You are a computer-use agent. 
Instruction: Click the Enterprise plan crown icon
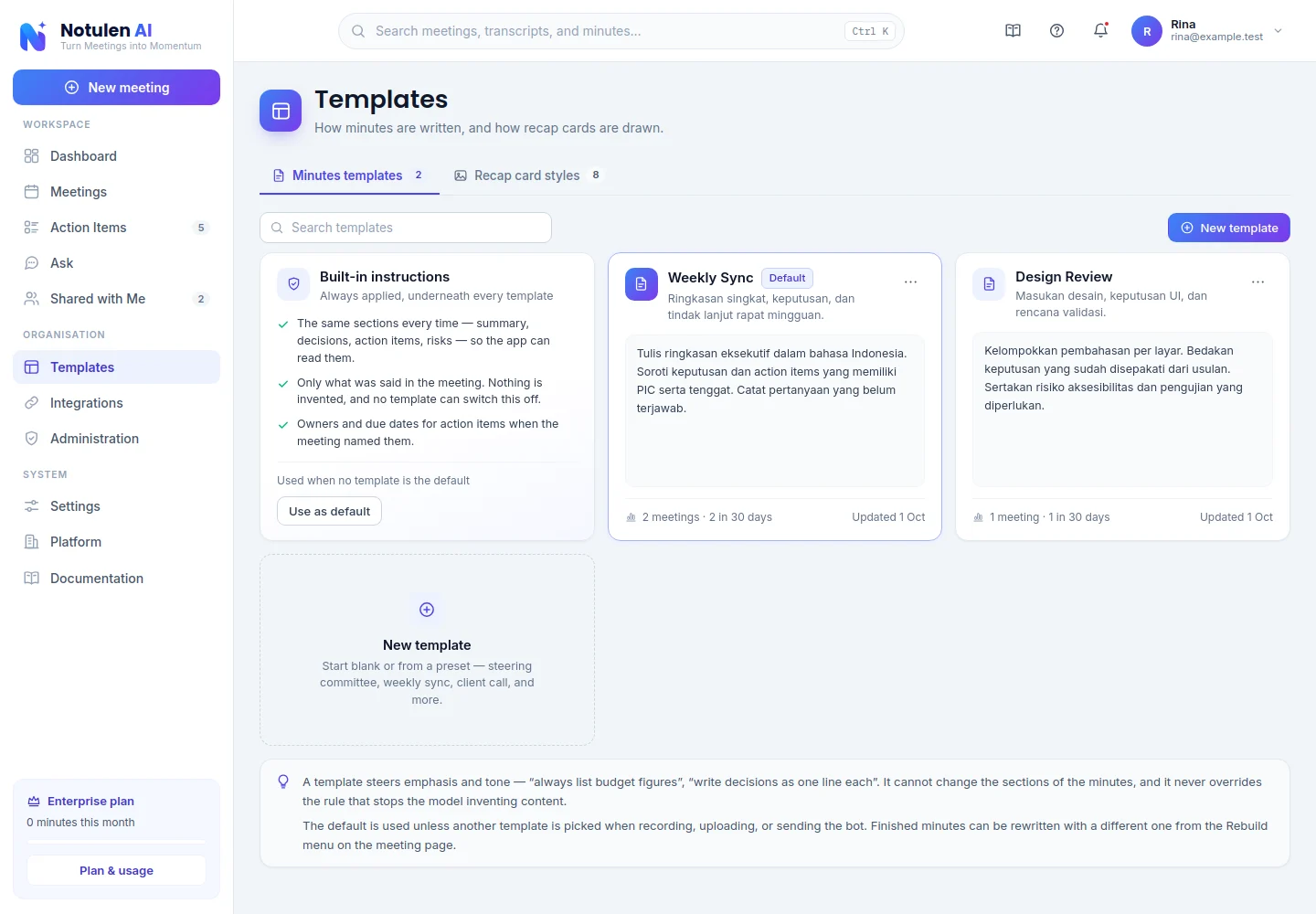tap(34, 802)
